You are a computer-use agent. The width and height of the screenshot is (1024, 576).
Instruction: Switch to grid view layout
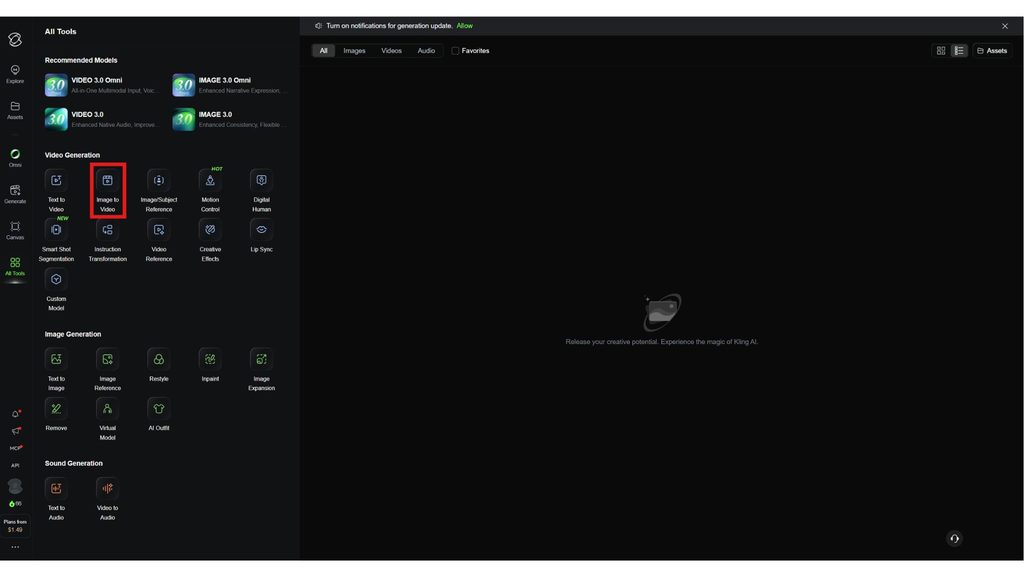[941, 50]
